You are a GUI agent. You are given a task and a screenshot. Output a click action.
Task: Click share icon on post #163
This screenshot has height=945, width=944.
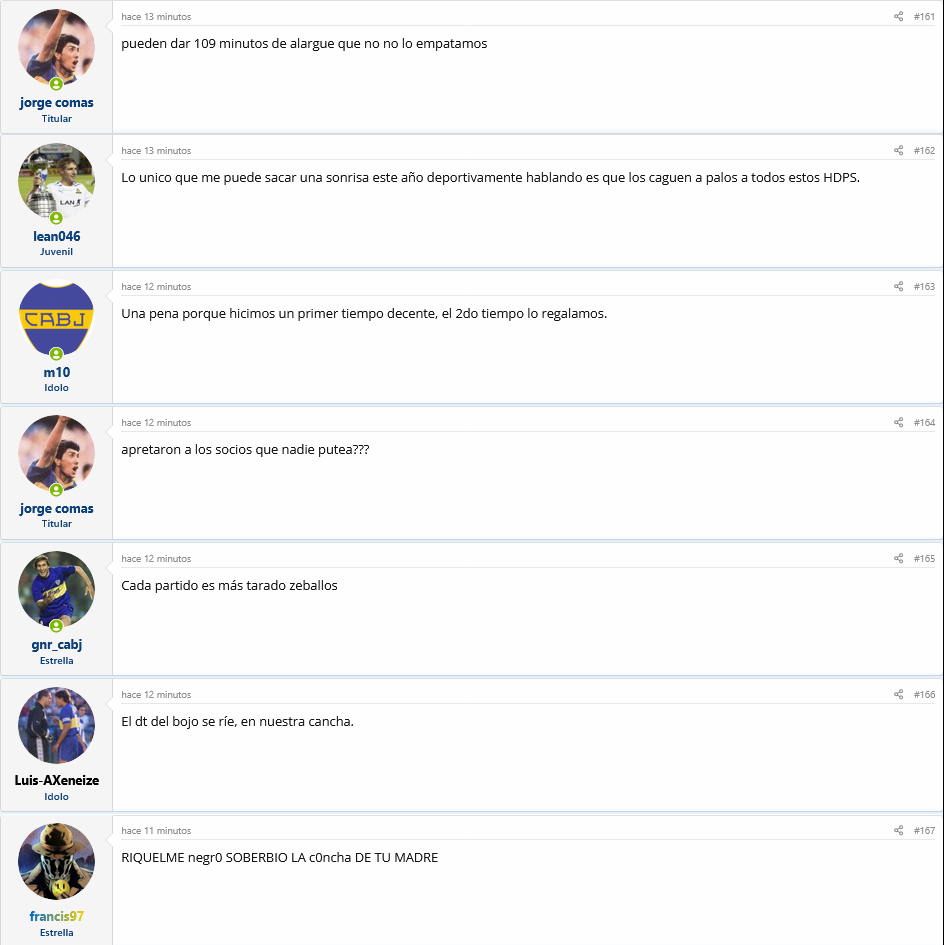(898, 286)
